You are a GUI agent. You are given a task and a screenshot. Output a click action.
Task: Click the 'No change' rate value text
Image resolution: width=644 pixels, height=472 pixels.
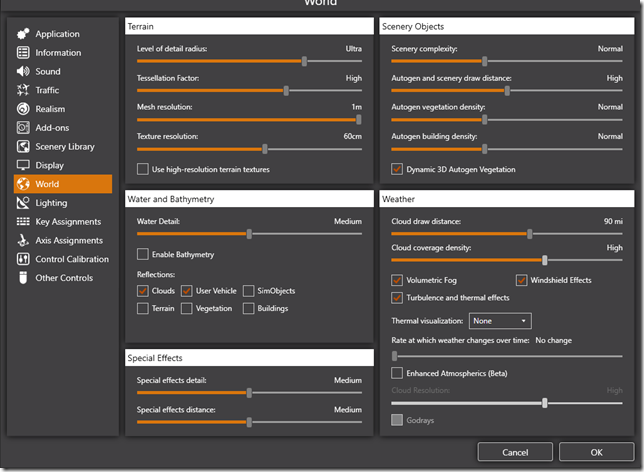(x=553, y=340)
